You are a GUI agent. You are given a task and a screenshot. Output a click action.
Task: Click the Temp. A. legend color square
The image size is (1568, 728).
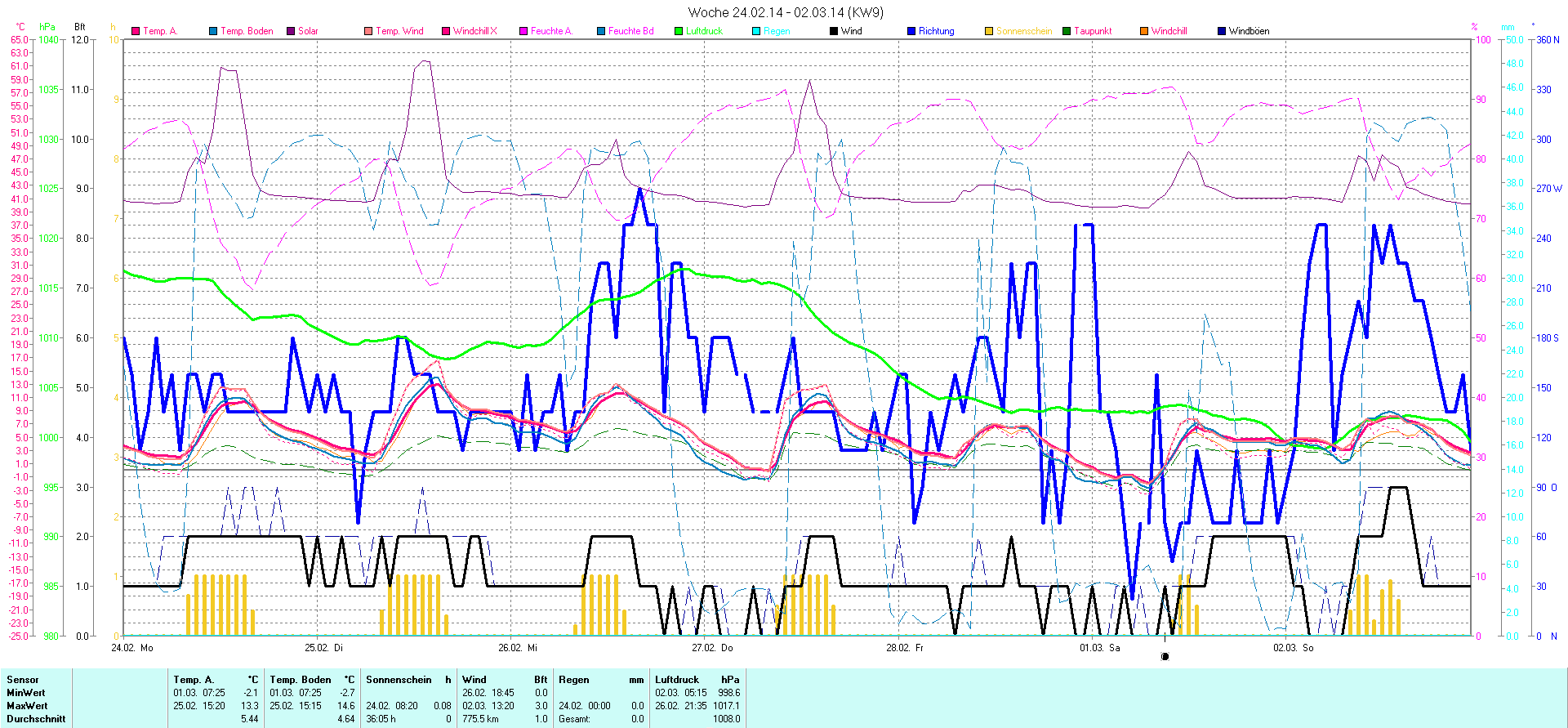136,31
